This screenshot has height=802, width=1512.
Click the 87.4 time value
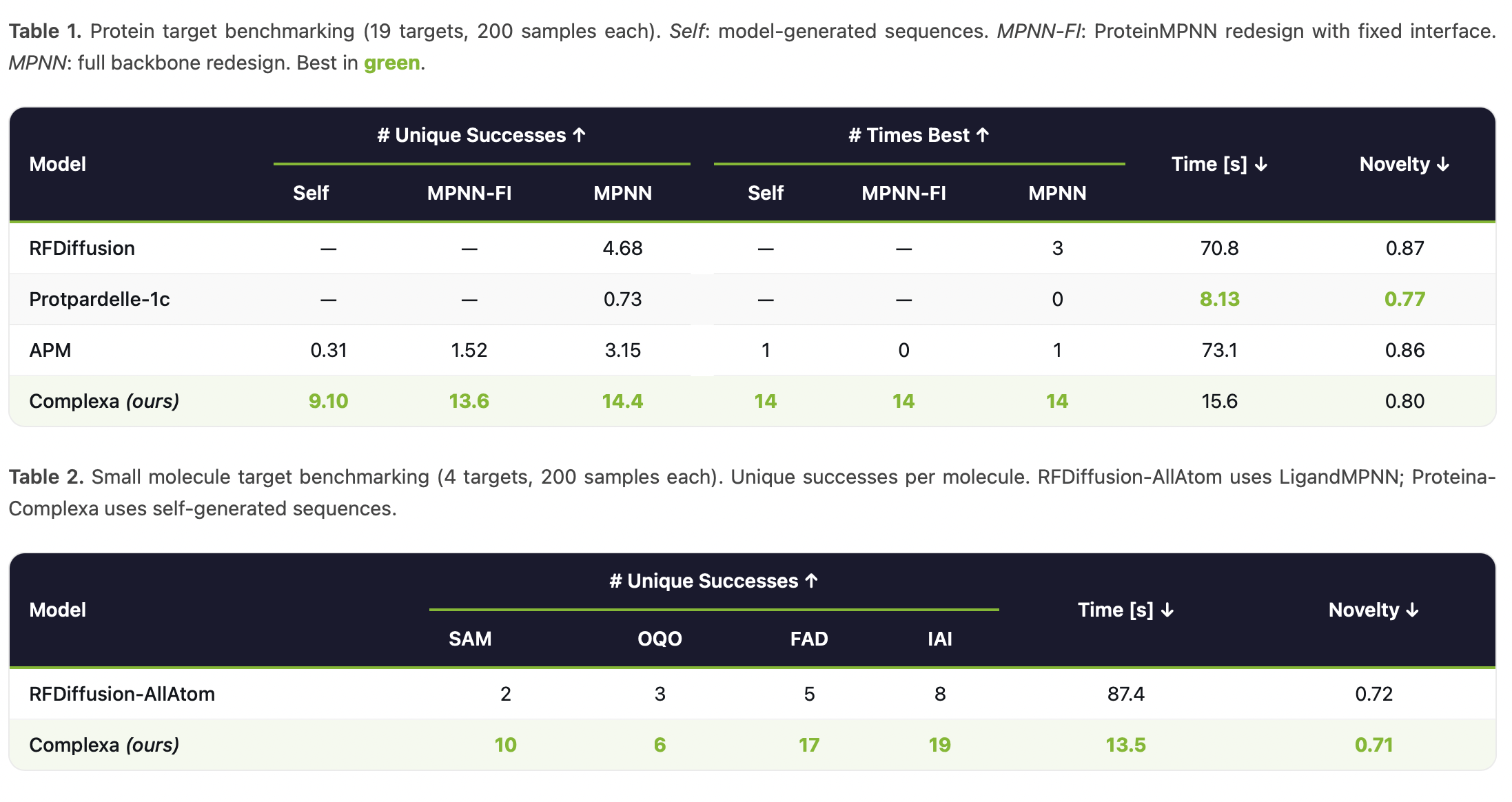tap(1125, 694)
